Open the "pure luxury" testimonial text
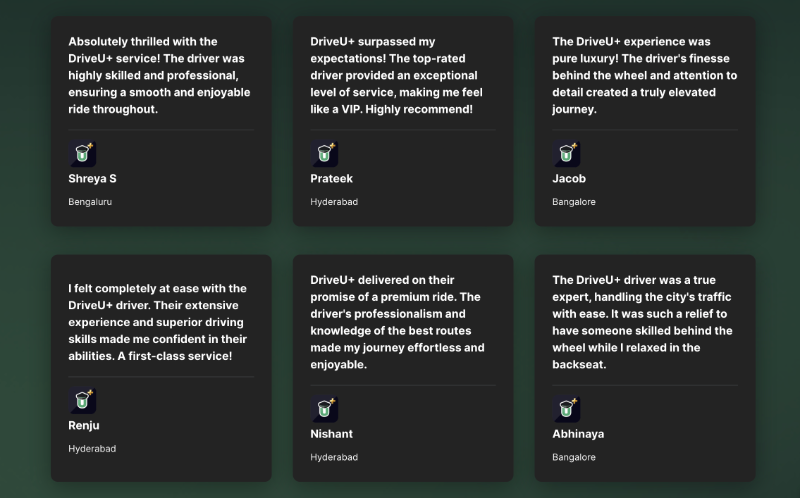Image resolution: width=800 pixels, height=498 pixels. point(644,75)
